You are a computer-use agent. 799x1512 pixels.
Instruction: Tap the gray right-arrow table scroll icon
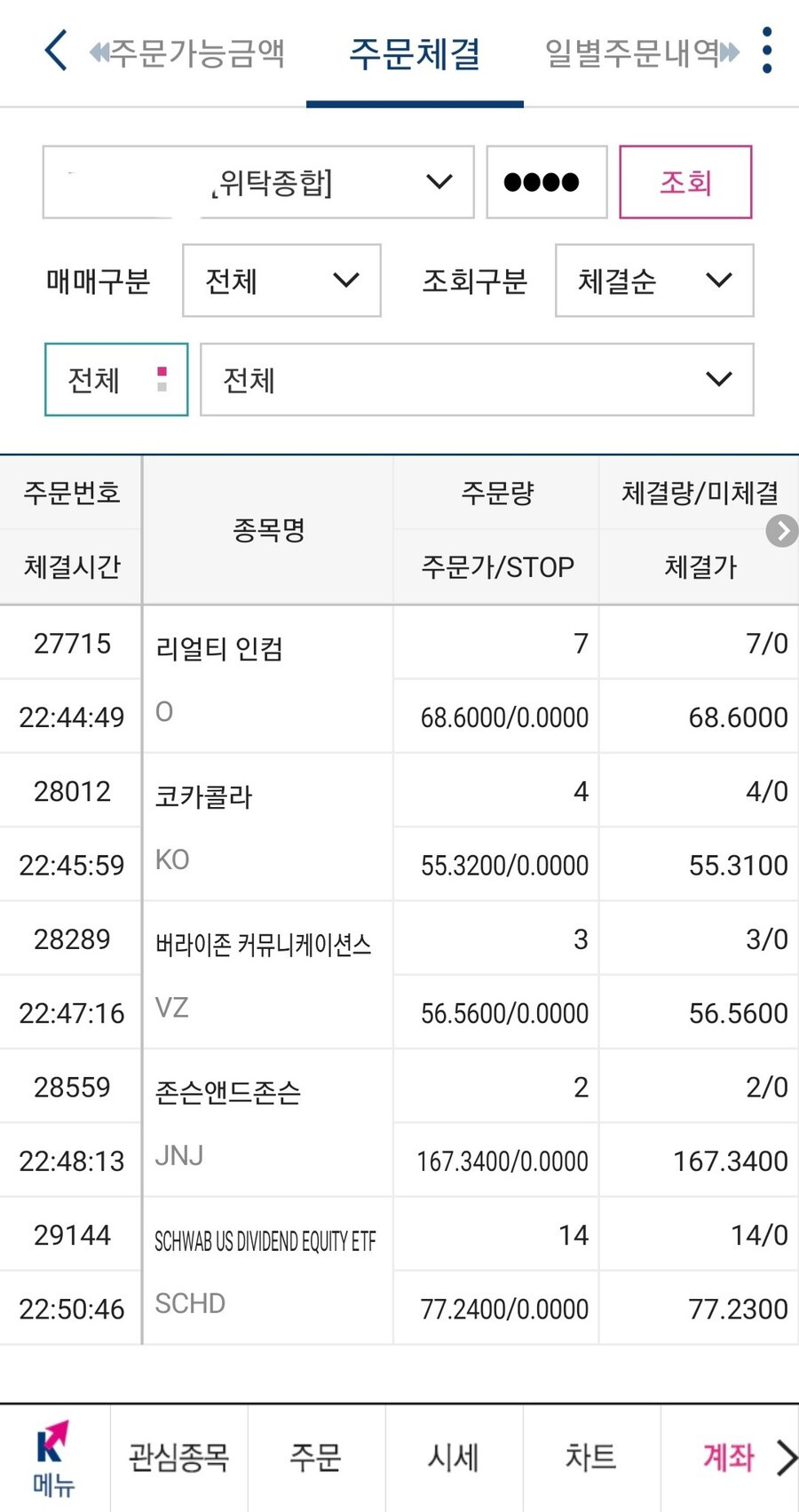click(781, 531)
